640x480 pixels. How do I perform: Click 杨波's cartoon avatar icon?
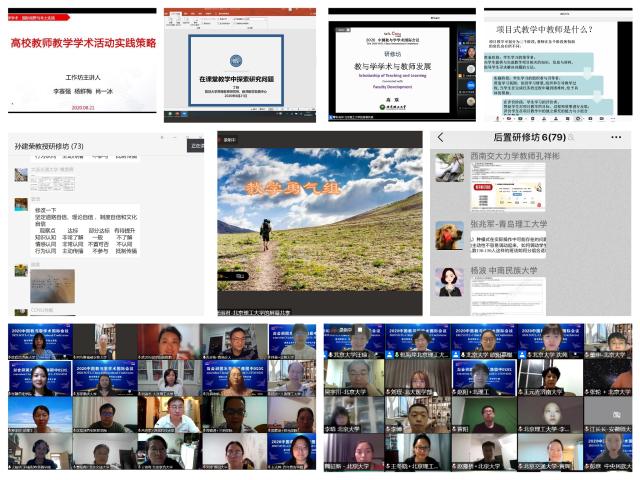(x=449, y=282)
